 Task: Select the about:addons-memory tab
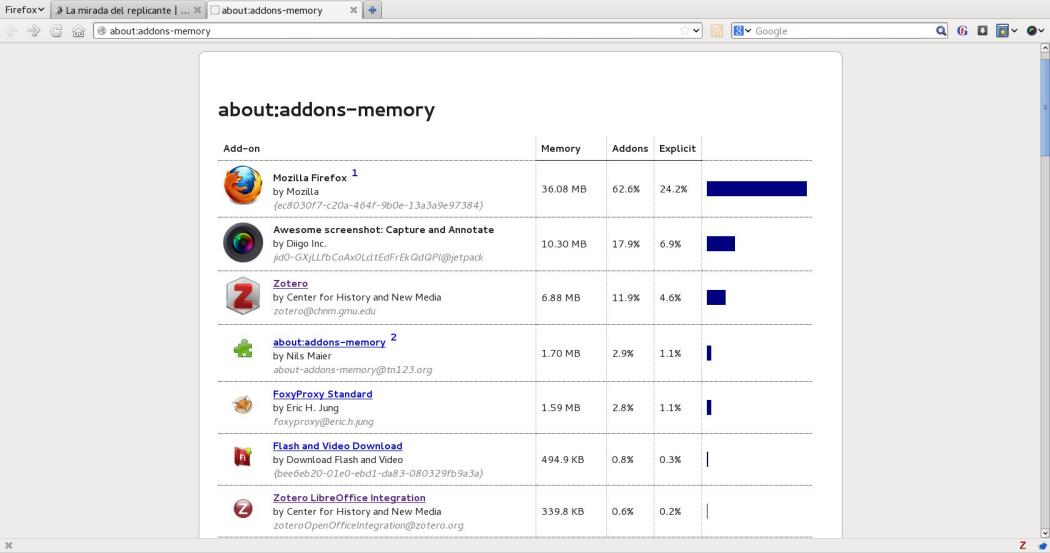click(x=285, y=10)
